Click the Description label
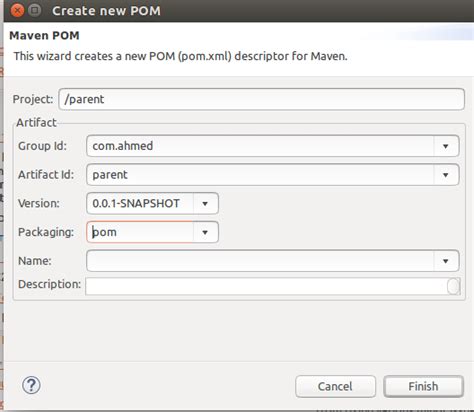 click(49, 284)
